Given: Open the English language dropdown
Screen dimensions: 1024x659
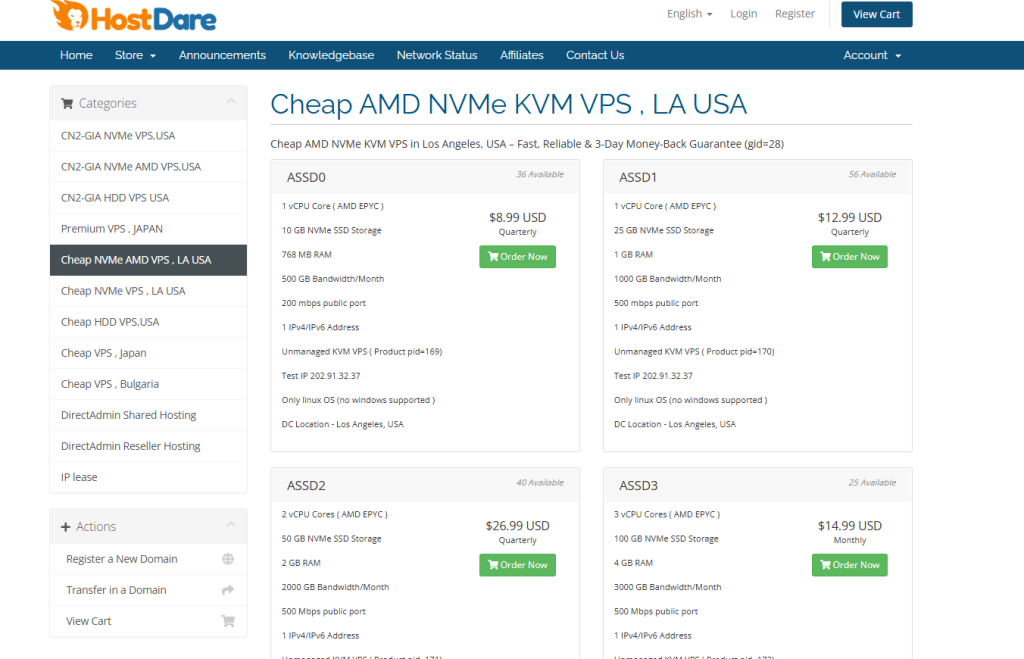Looking at the screenshot, I should click(690, 14).
